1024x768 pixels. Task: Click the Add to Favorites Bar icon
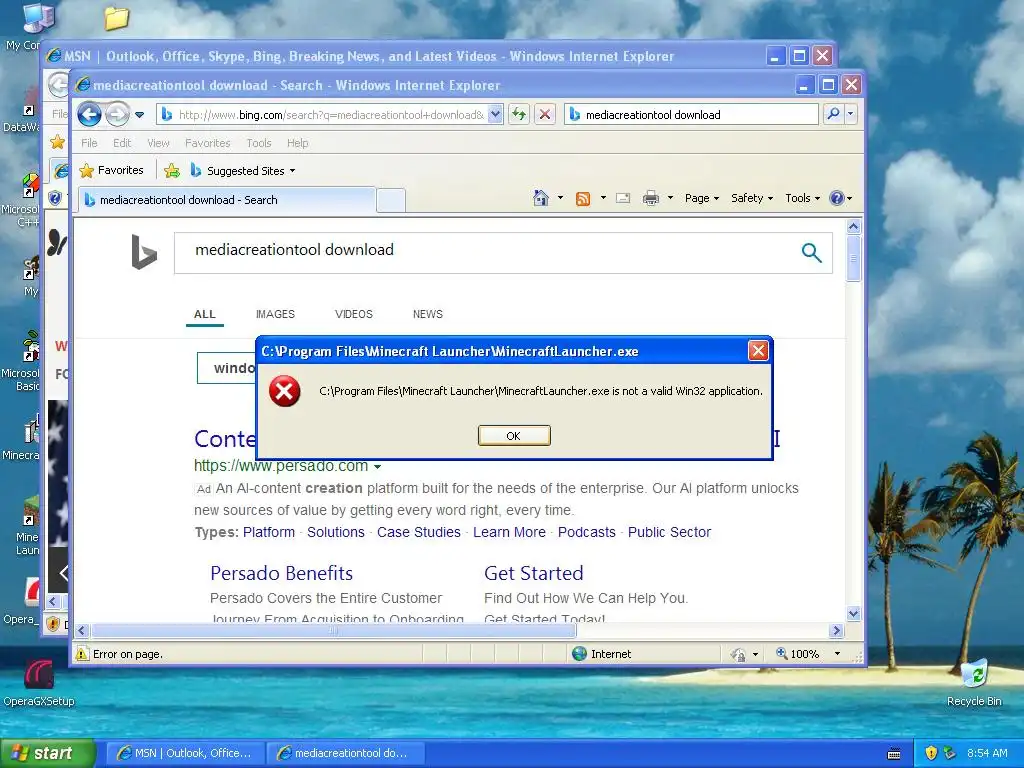click(172, 171)
